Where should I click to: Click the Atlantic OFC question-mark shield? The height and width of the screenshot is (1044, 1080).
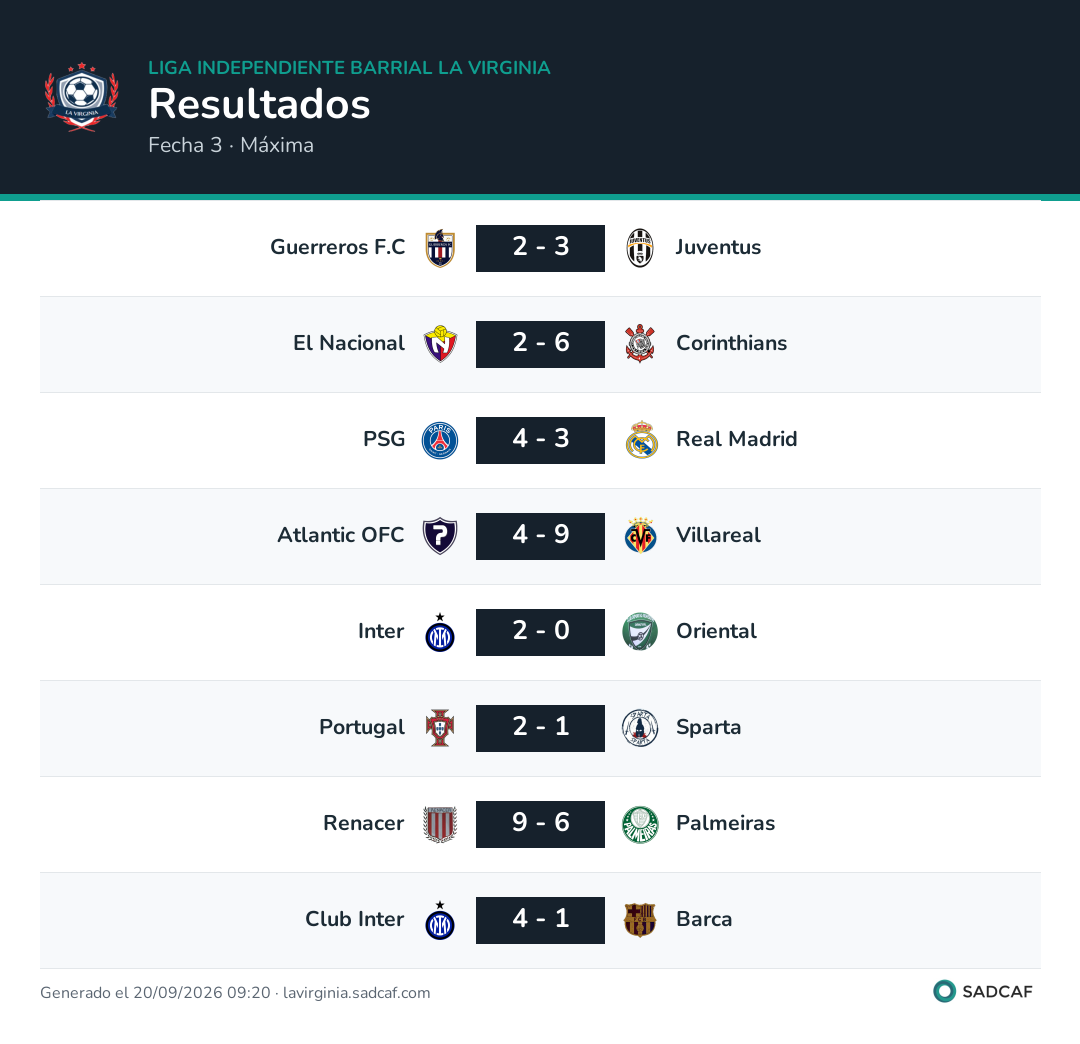[440, 536]
